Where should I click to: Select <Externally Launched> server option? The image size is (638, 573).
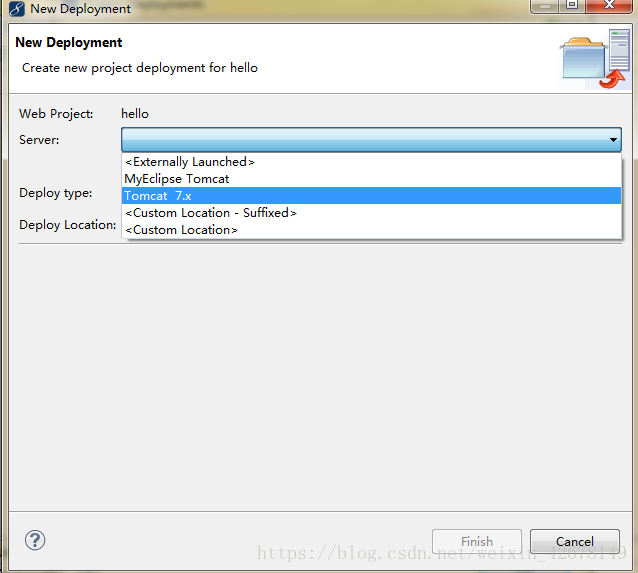[x=371, y=162]
